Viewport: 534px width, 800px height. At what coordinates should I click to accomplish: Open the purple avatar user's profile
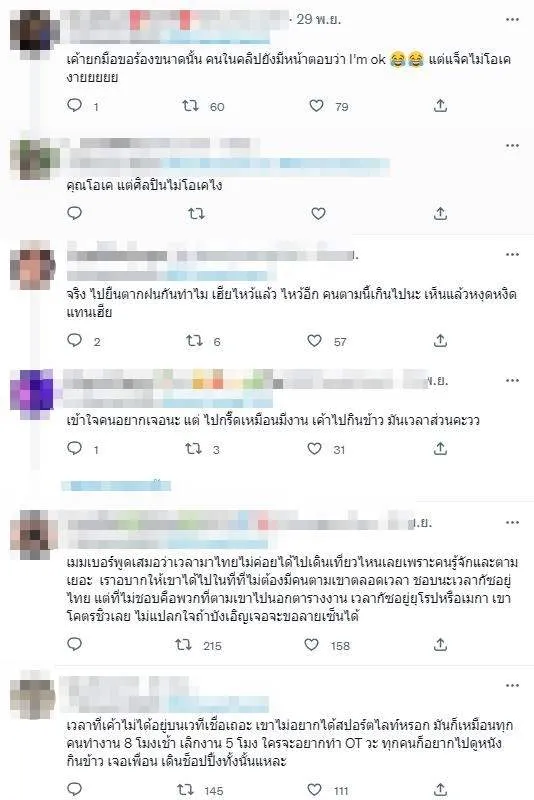[x=32, y=393]
